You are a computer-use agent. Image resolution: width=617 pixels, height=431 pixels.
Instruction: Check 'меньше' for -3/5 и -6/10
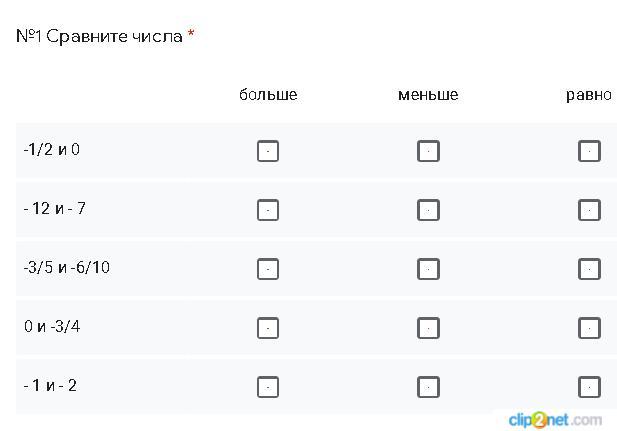click(428, 269)
